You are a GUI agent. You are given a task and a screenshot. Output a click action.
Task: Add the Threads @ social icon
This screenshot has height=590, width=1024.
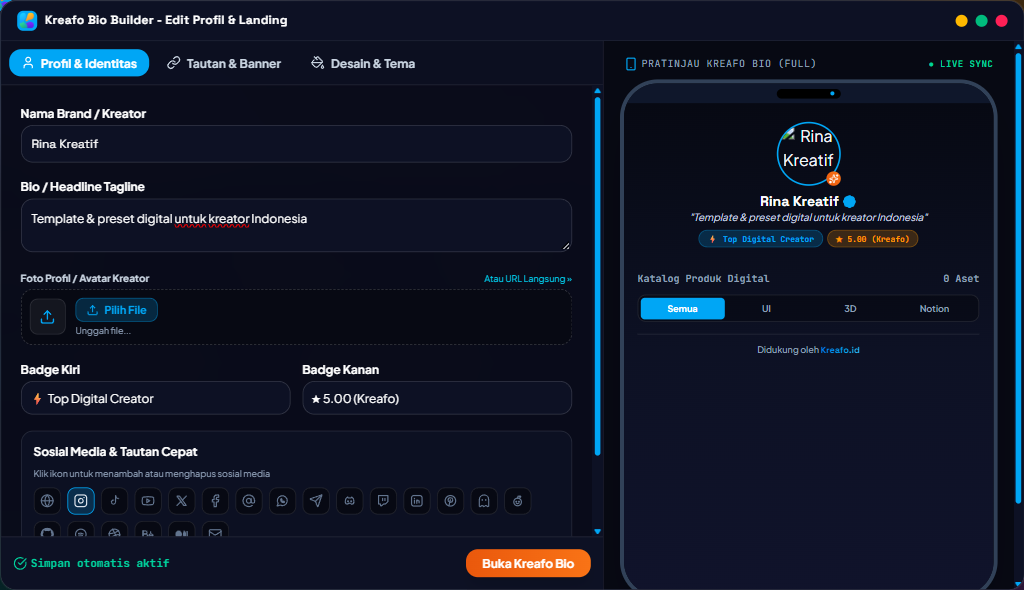tap(249, 501)
